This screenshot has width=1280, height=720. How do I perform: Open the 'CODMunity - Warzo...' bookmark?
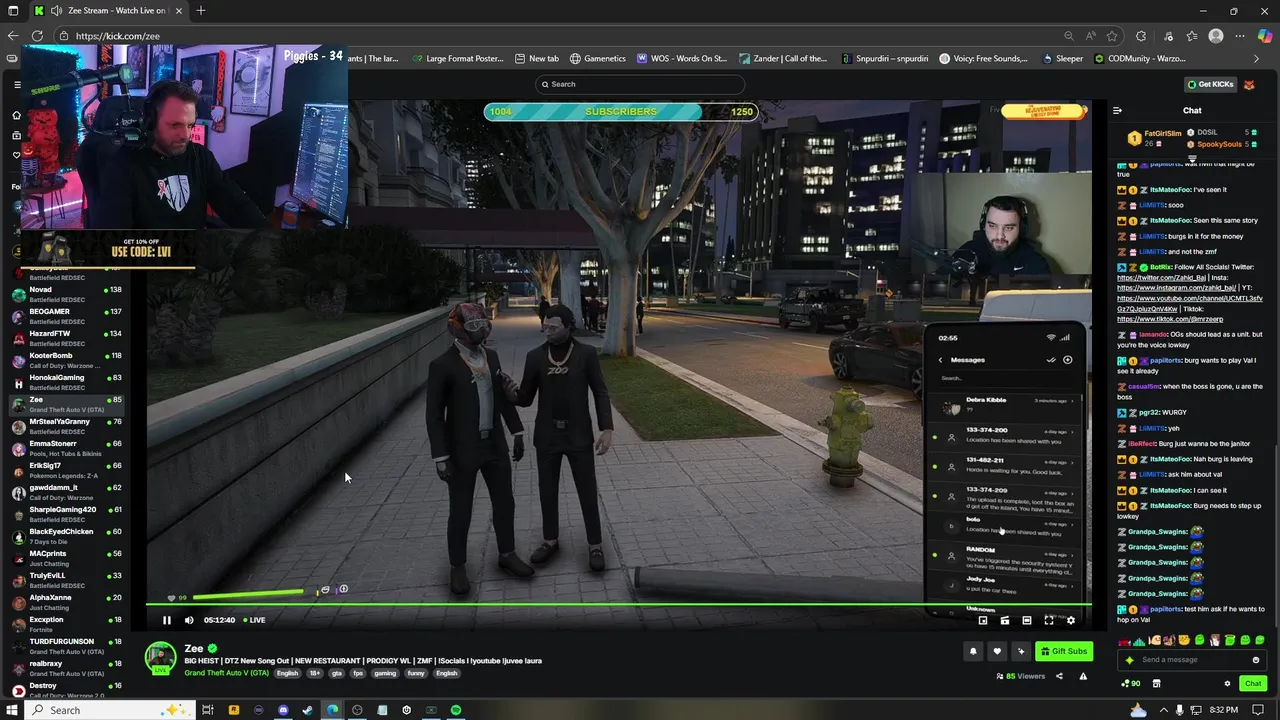coord(1139,59)
